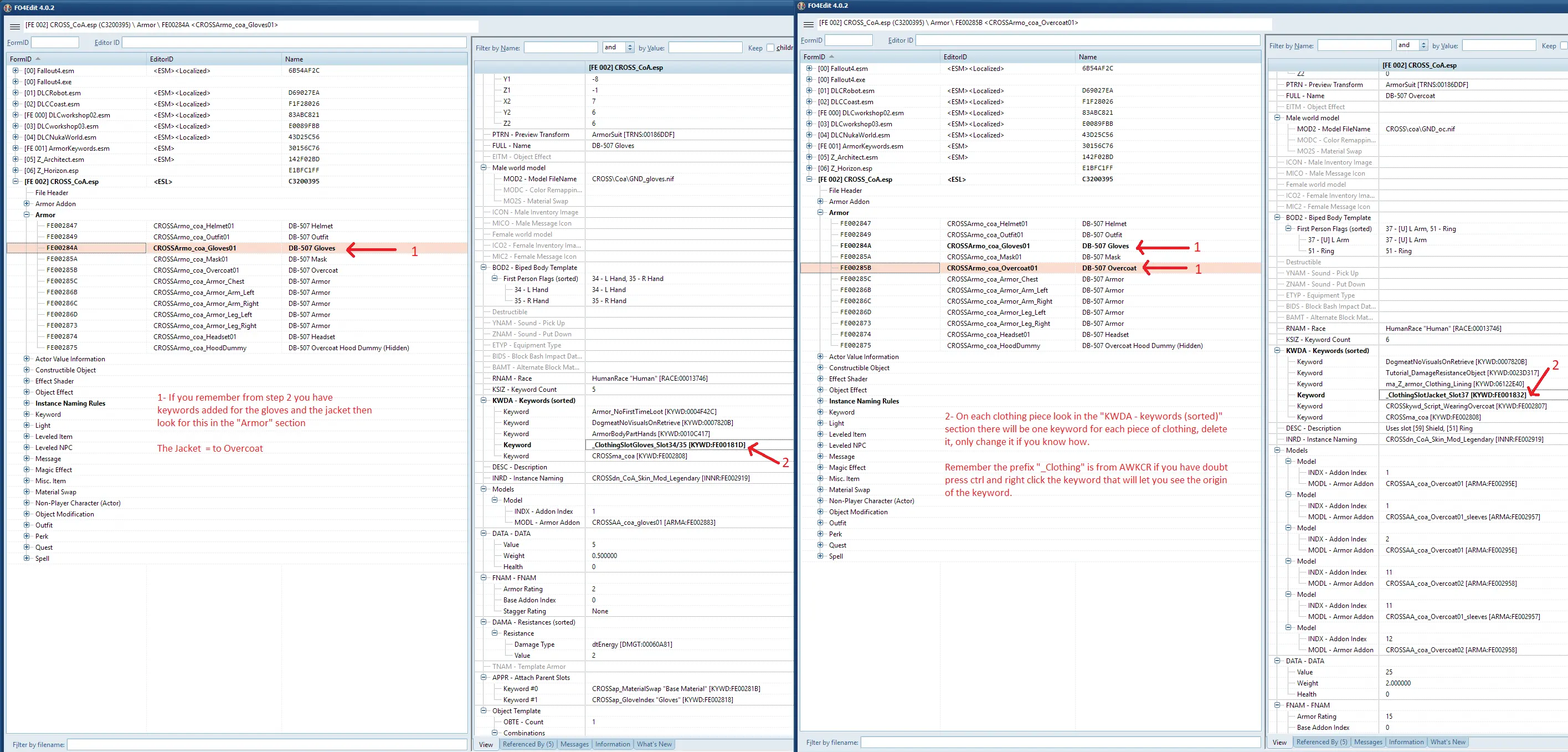
Task: Switch to Referenced By (5) tab in left window
Action: point(528,744)
